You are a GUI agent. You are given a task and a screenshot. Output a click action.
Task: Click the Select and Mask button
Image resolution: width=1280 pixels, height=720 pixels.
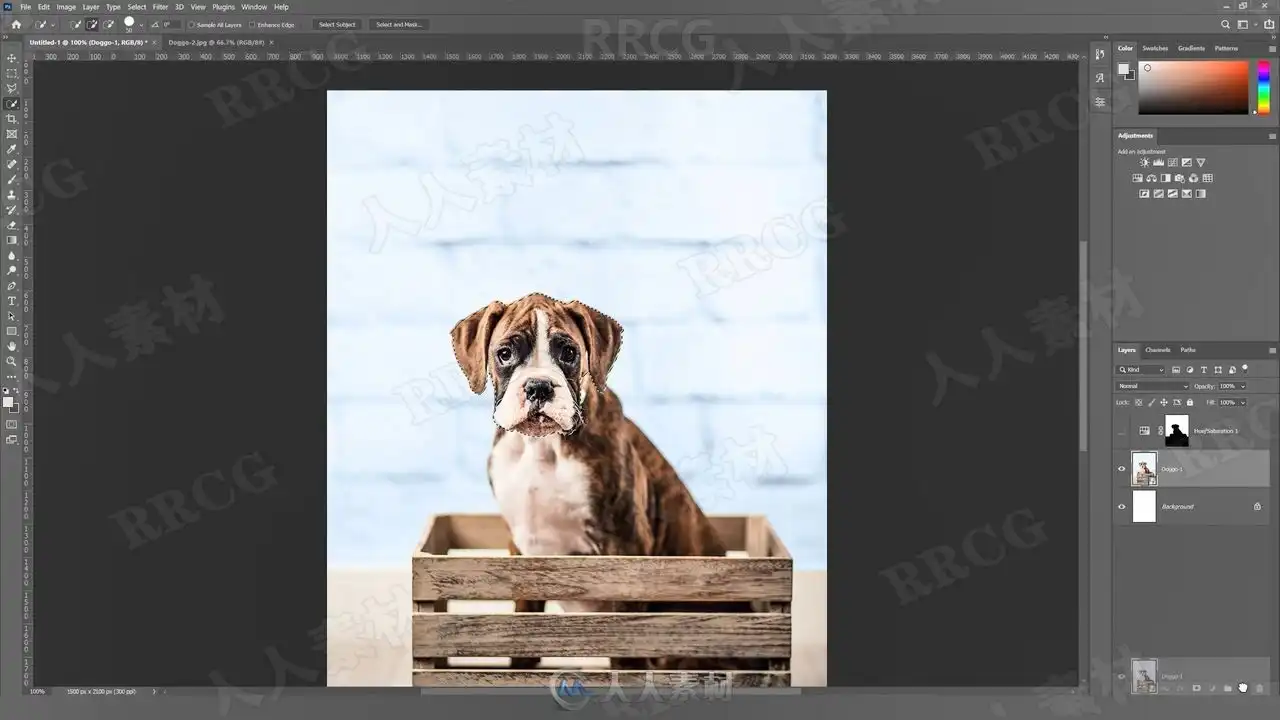point(399,24)
